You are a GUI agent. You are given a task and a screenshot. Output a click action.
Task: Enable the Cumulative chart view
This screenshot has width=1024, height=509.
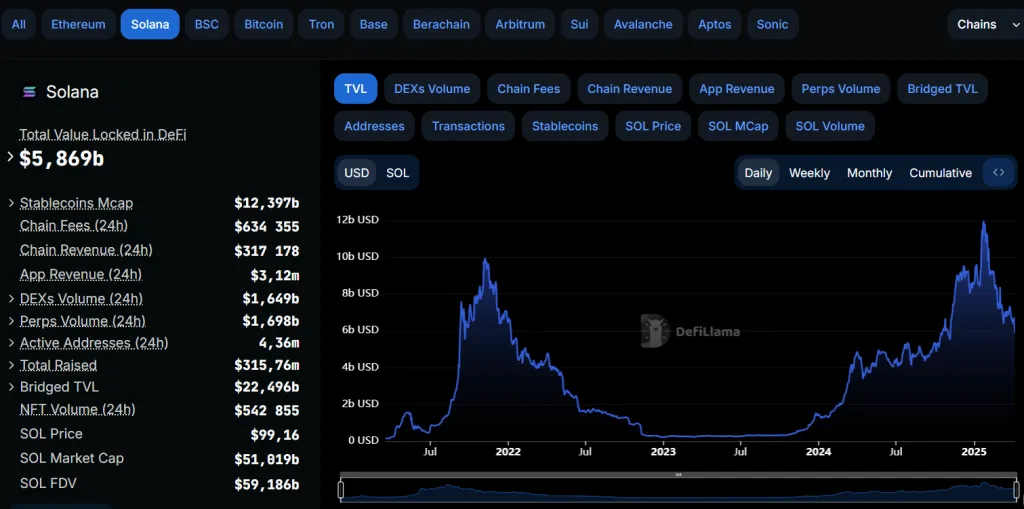[x=940, y=173]
